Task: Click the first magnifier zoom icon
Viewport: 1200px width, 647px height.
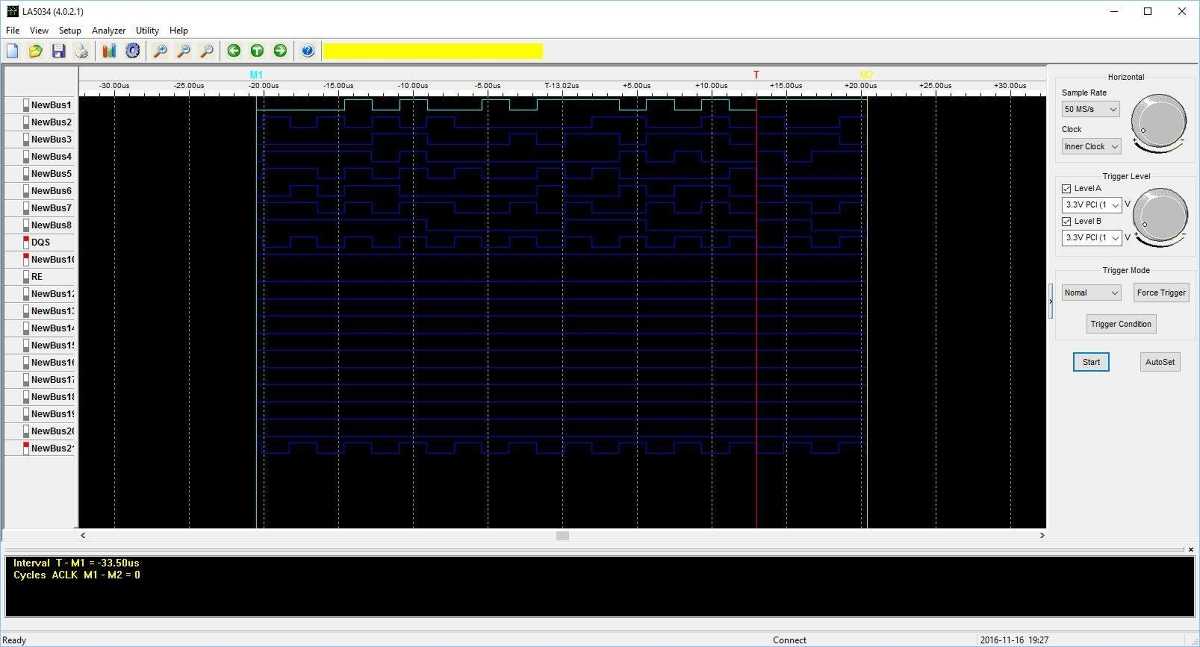Action: (x=160, y=51)
